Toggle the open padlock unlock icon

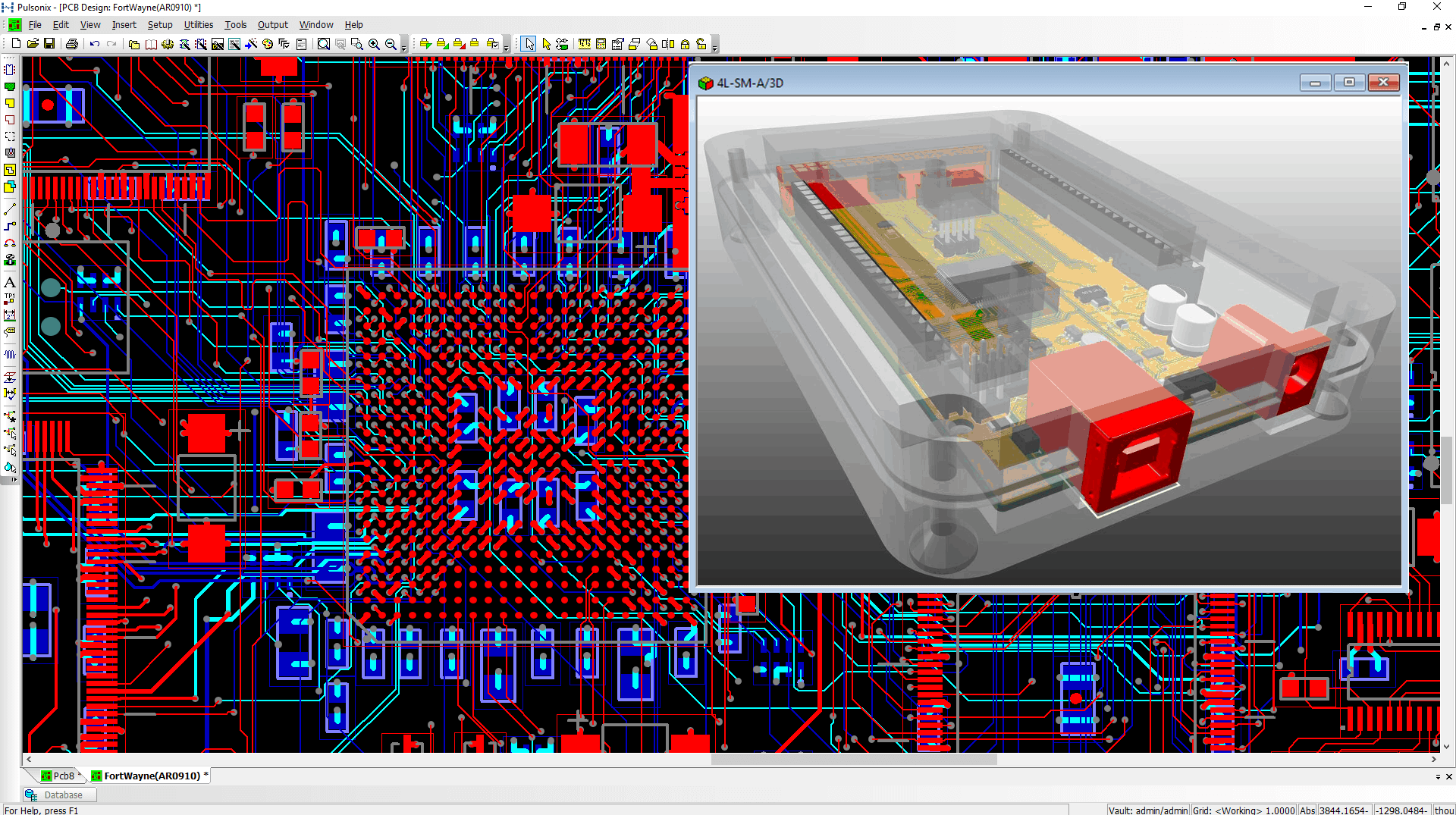tap(701, 44)
